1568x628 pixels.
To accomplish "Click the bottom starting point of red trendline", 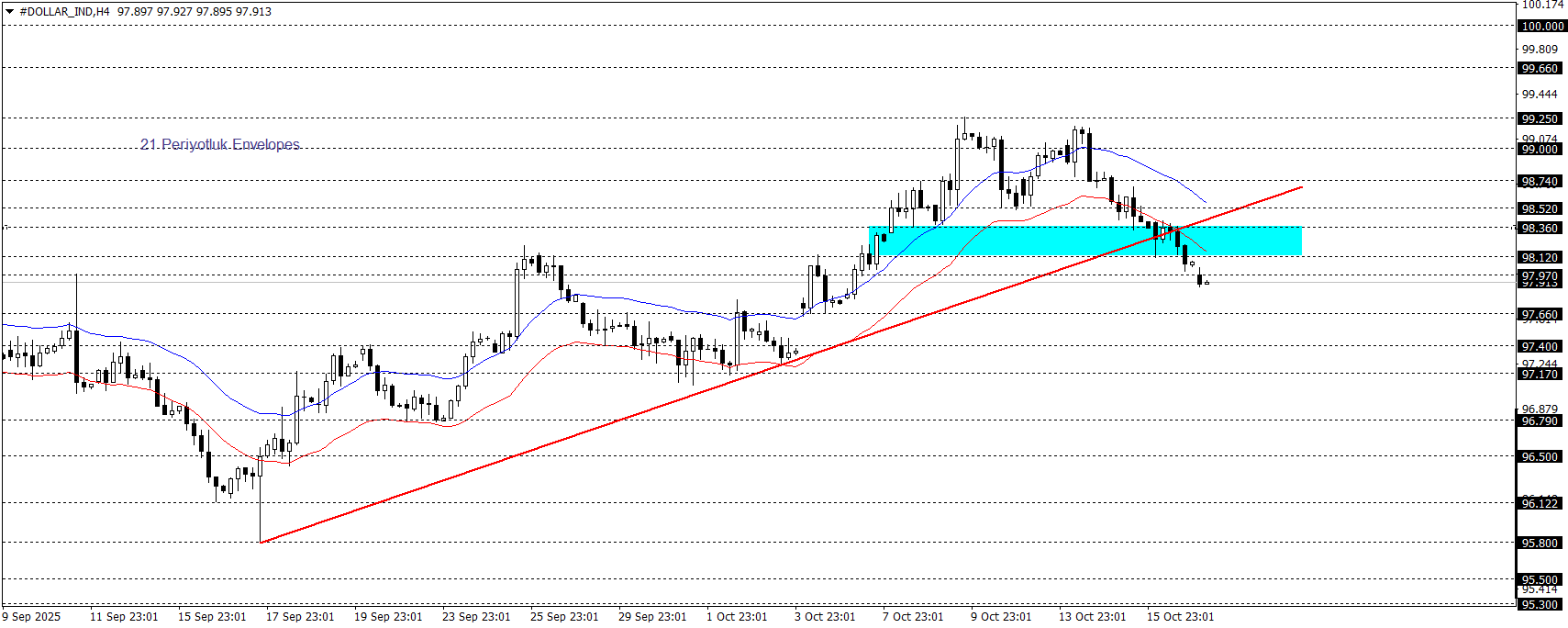I will (x=261, y=542).
